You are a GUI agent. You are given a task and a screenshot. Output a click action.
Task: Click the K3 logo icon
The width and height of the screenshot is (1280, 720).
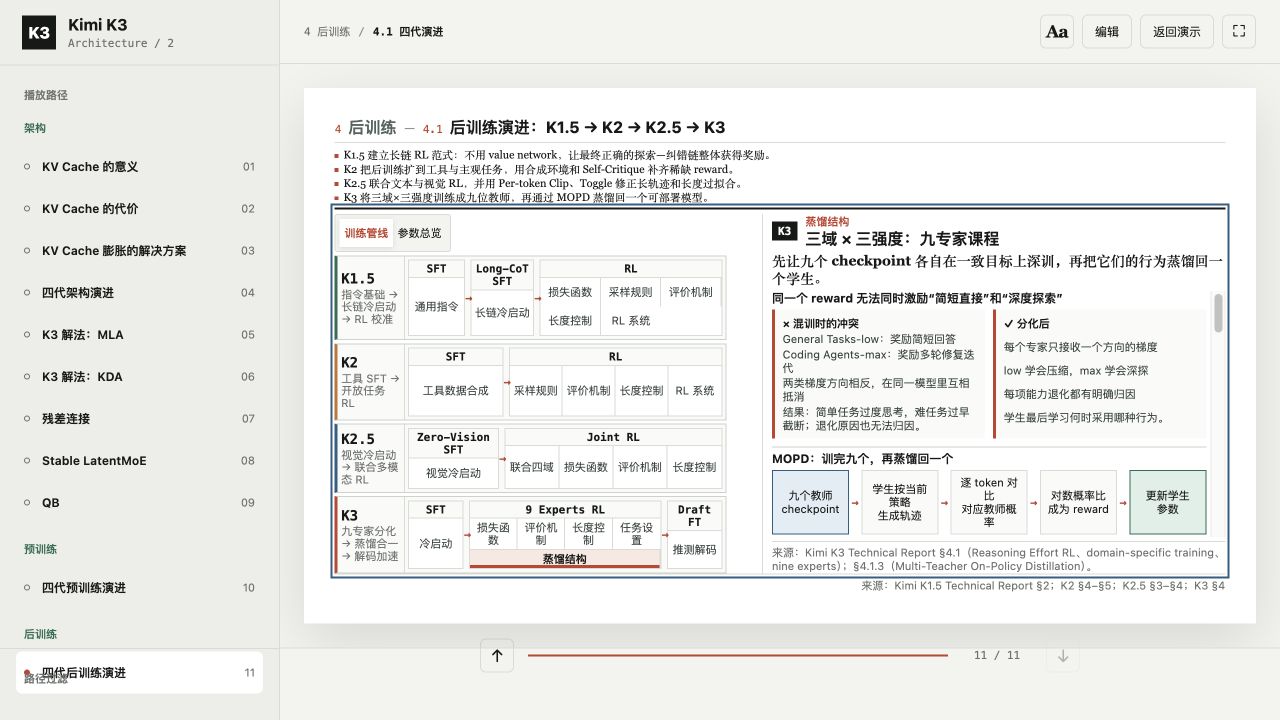click(x=39, y=32)
